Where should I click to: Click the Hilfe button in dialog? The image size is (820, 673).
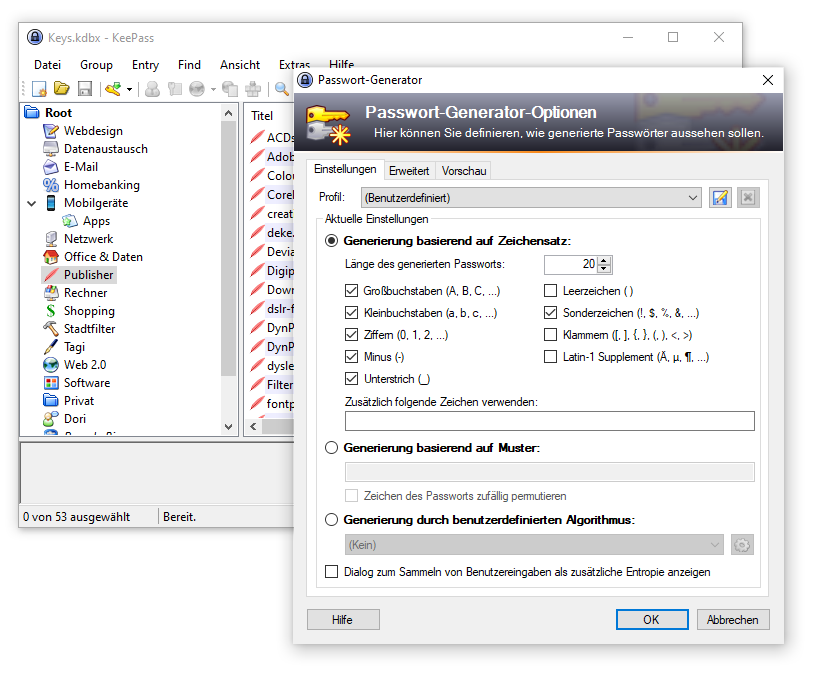pos(343,620)
